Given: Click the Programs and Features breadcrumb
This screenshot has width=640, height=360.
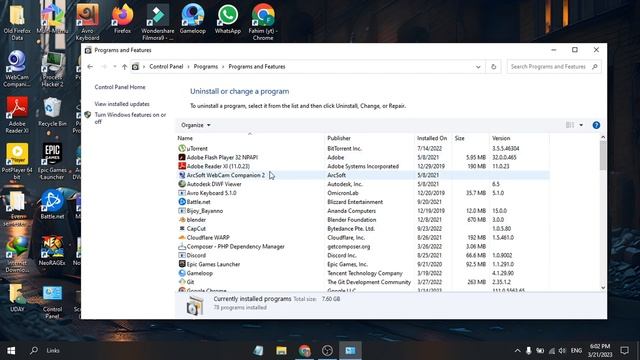Looking at the screenshot, I should (x=257, y=67).
